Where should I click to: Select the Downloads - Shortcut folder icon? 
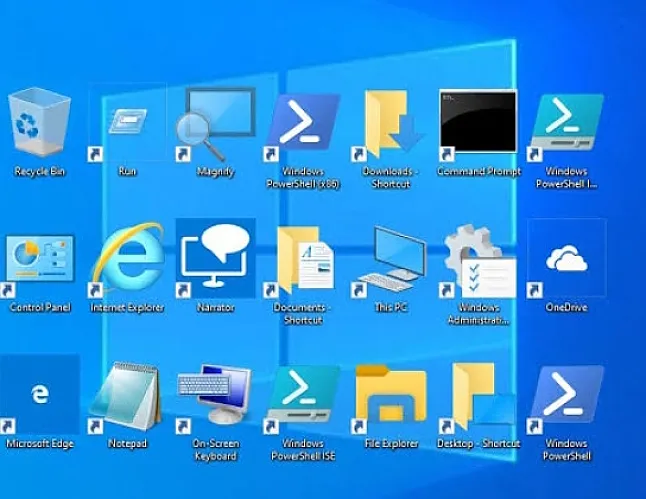[x=390, y=125]
